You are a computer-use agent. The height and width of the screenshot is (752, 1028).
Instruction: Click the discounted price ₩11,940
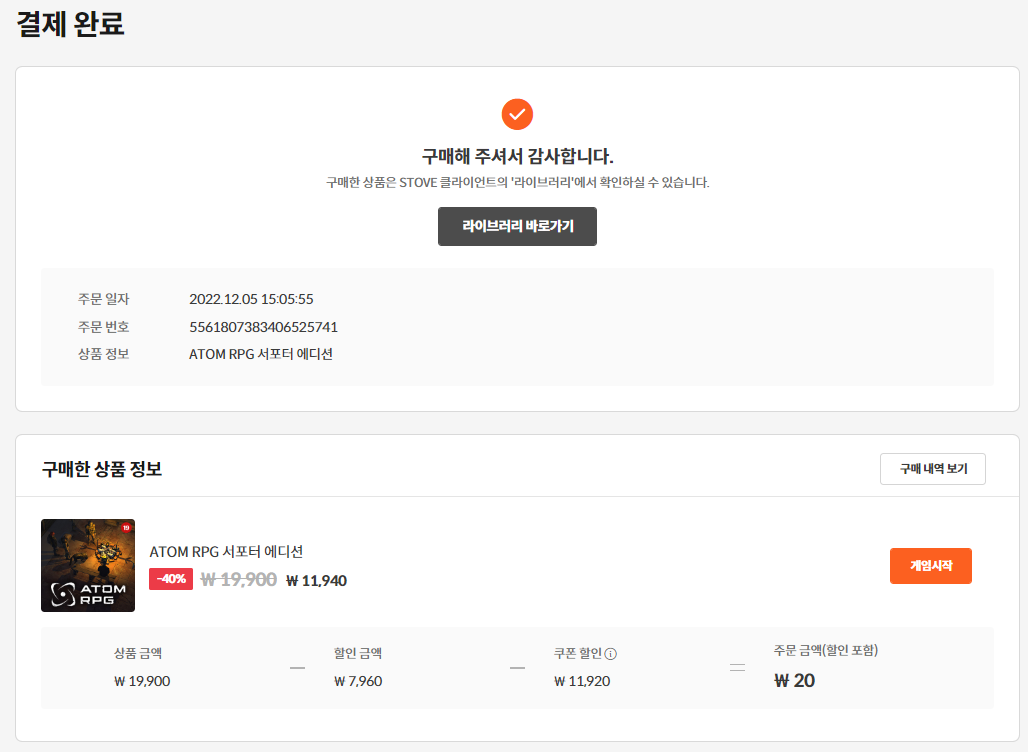click(x=316, y=580)
